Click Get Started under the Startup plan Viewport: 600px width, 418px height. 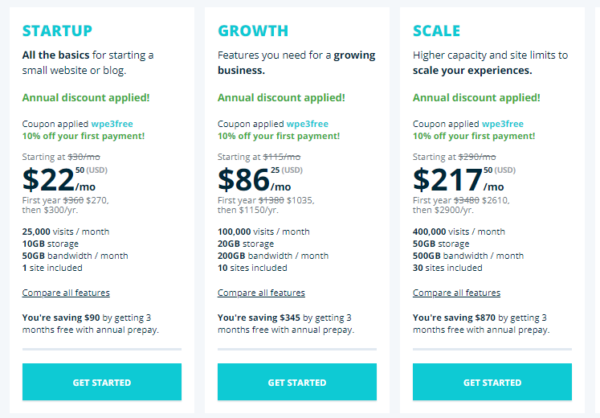(101, 382)
